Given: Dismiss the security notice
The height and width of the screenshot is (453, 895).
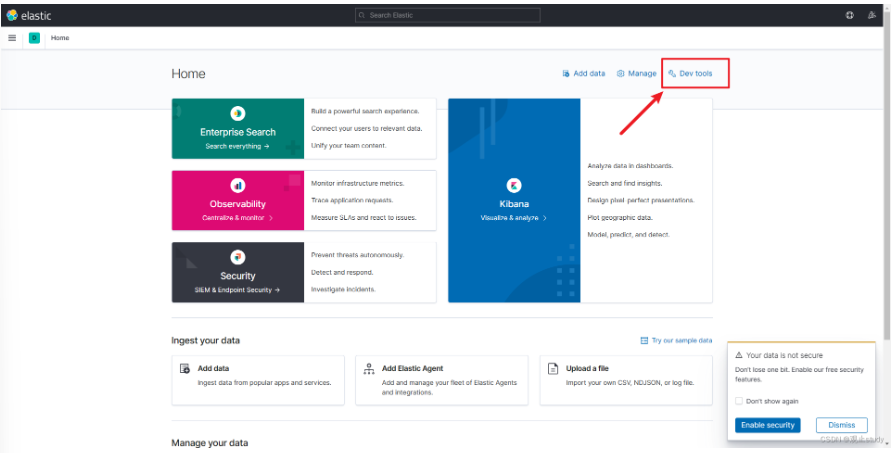Looking at the screenshot, I should (x=841, y=425).
